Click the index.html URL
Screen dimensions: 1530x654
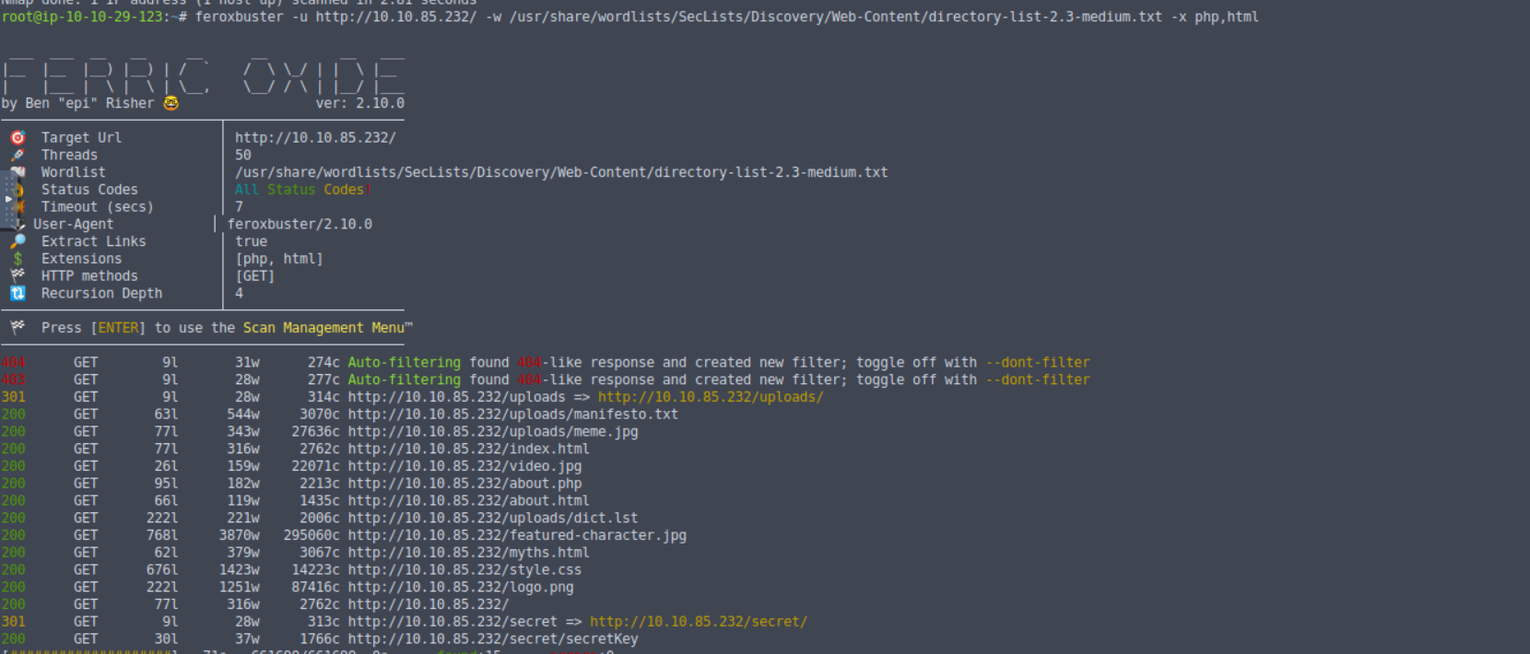tap(469, 449)
